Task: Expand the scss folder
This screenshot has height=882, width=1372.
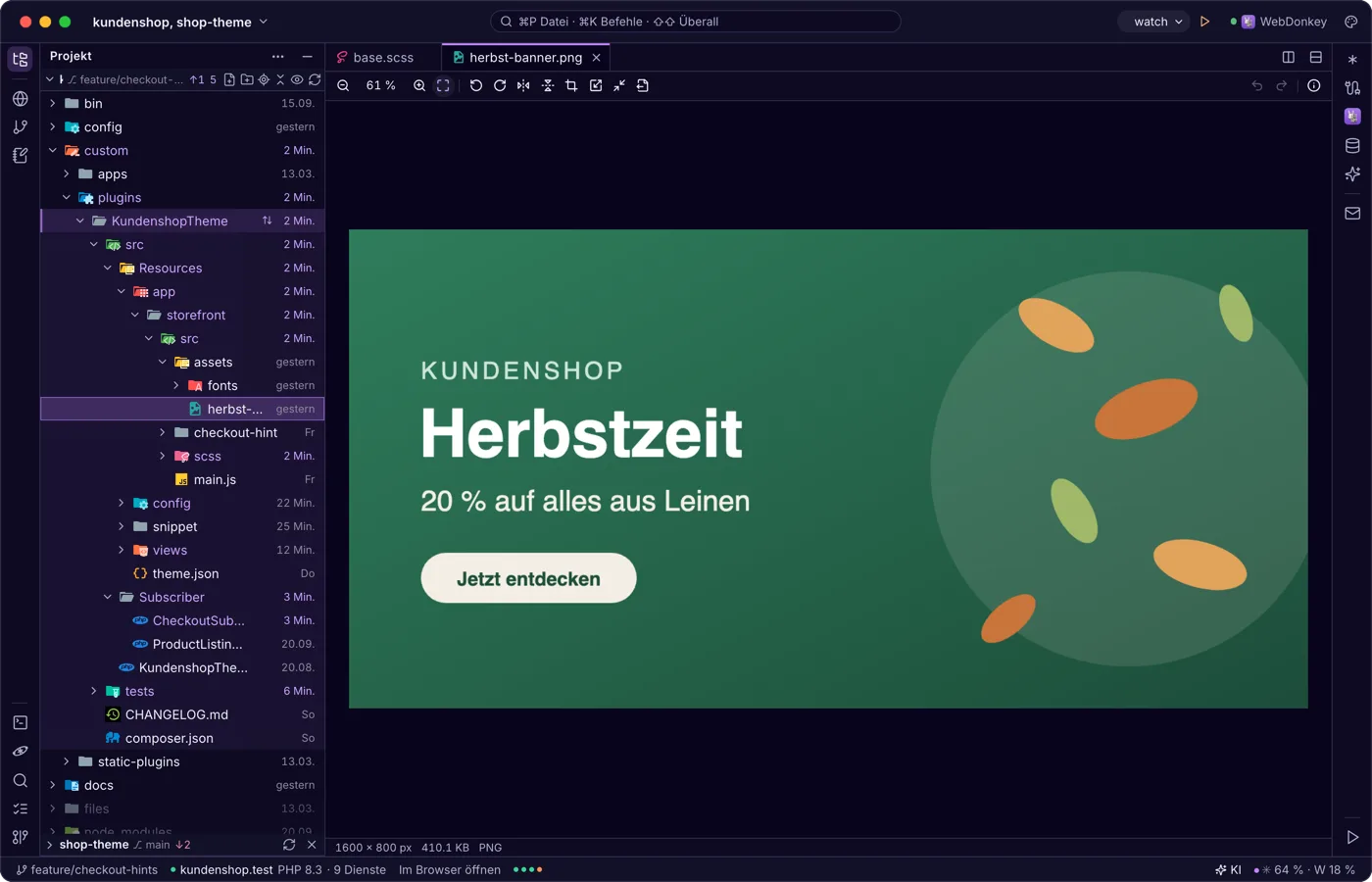Action: (x=163, y=457)
